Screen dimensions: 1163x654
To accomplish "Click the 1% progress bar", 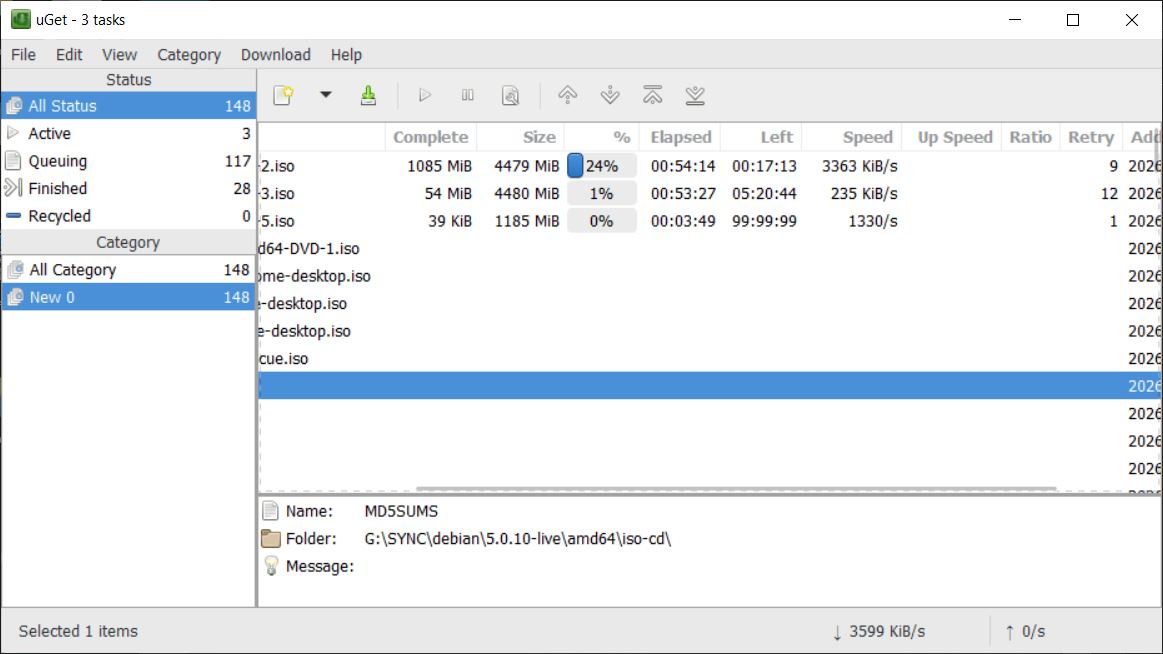I will pyautogui.click(x=602, y=194).
